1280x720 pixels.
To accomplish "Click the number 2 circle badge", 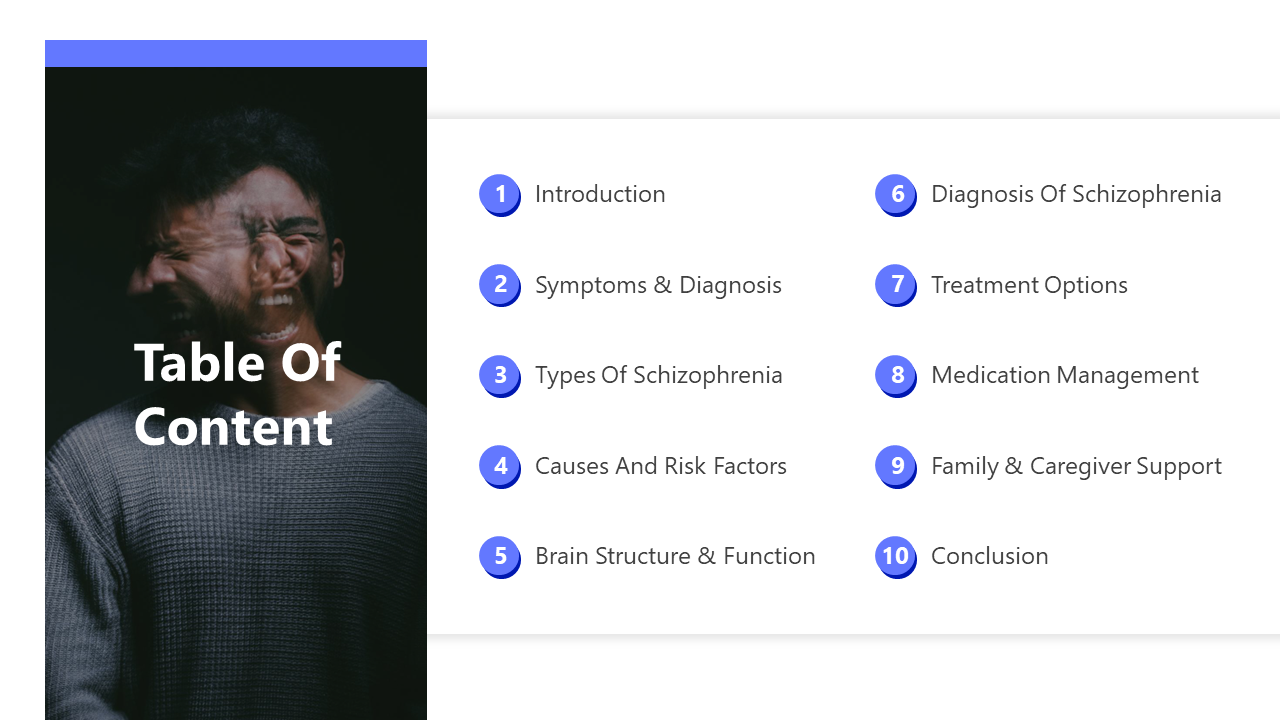I will click(500, 285).
